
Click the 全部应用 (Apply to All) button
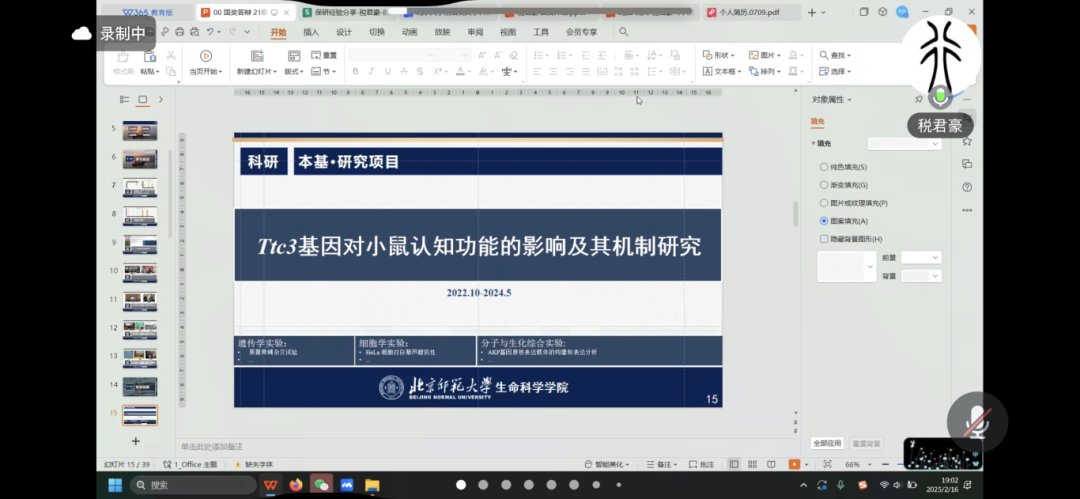pyautogui.click(x=827, y=443)
